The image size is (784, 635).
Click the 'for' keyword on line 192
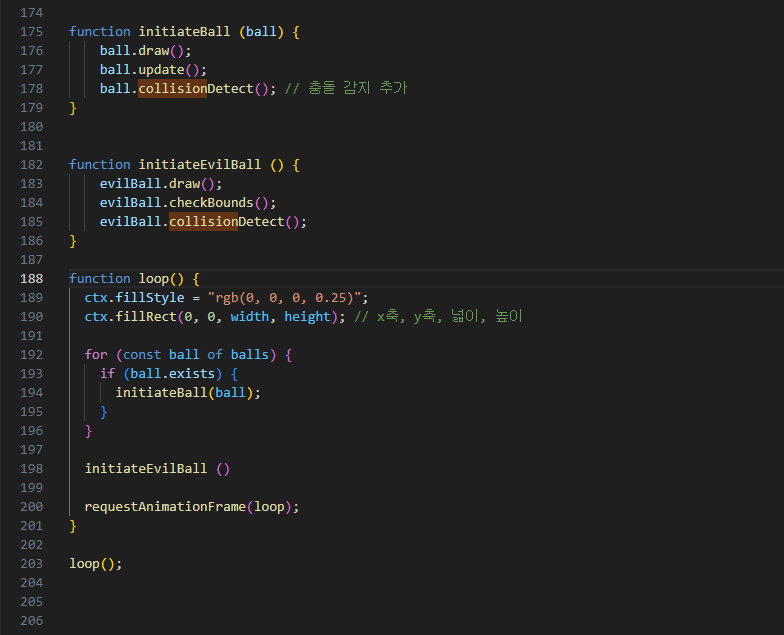coord(96,354)
